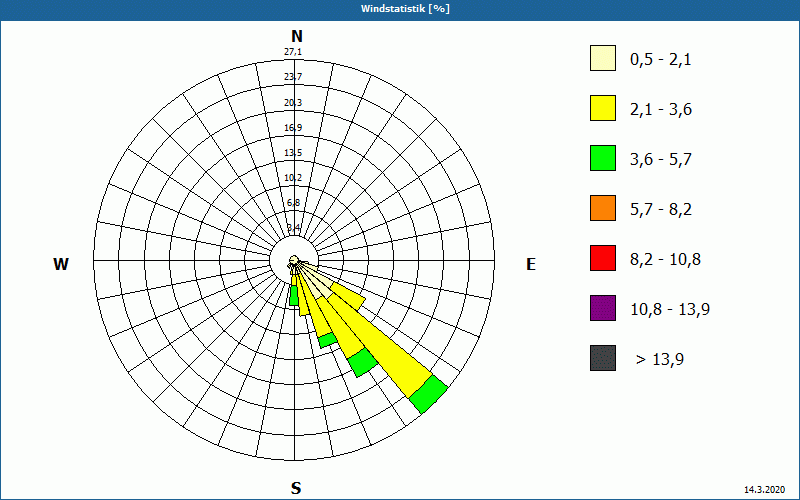Click the date 14.3.2020
Screen dimensions: 800x500
(x=764, y=489)
